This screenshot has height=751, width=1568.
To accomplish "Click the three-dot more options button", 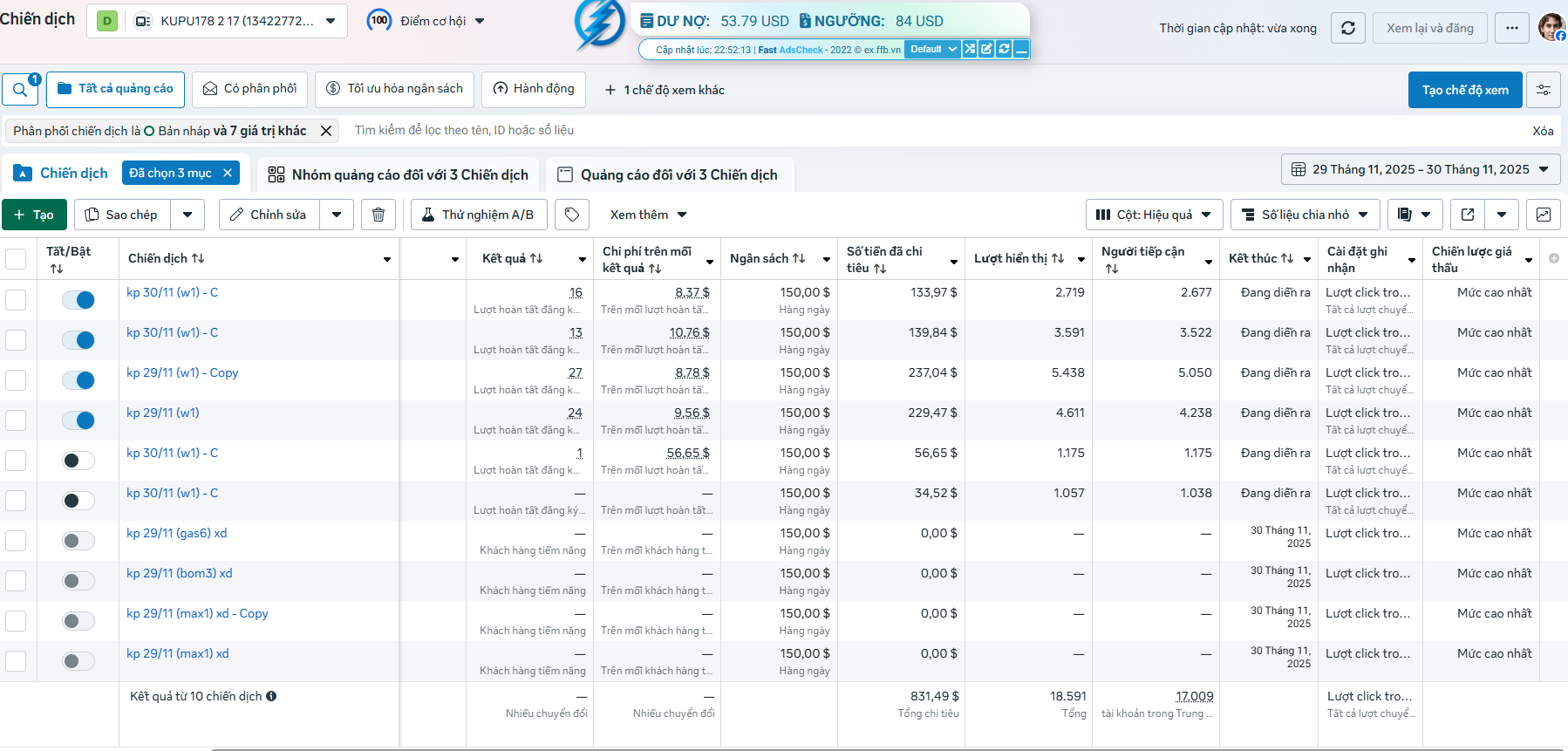I will tap(1511, 28).
